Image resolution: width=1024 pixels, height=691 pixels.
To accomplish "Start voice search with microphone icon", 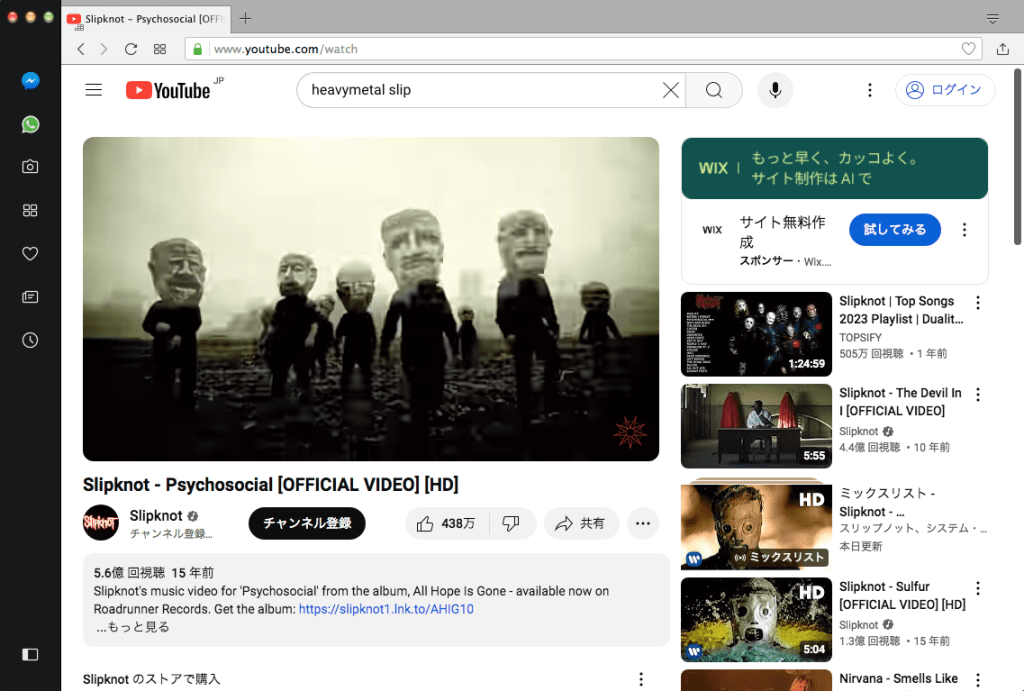I will click(775, 89).
